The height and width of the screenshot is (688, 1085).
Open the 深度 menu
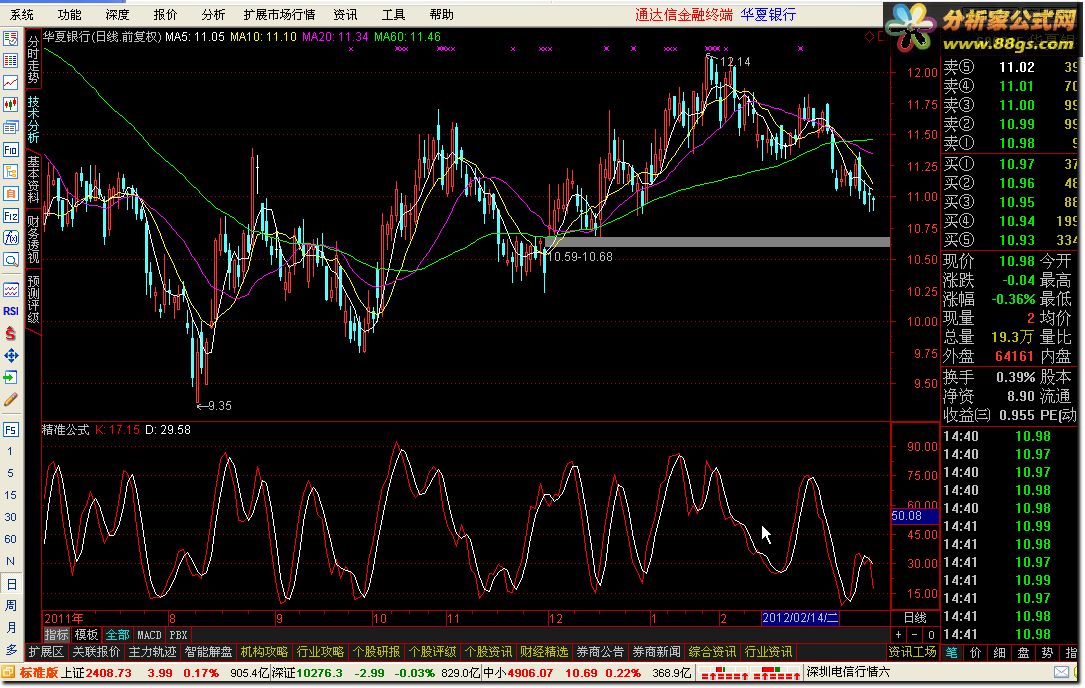pos(117,15)
